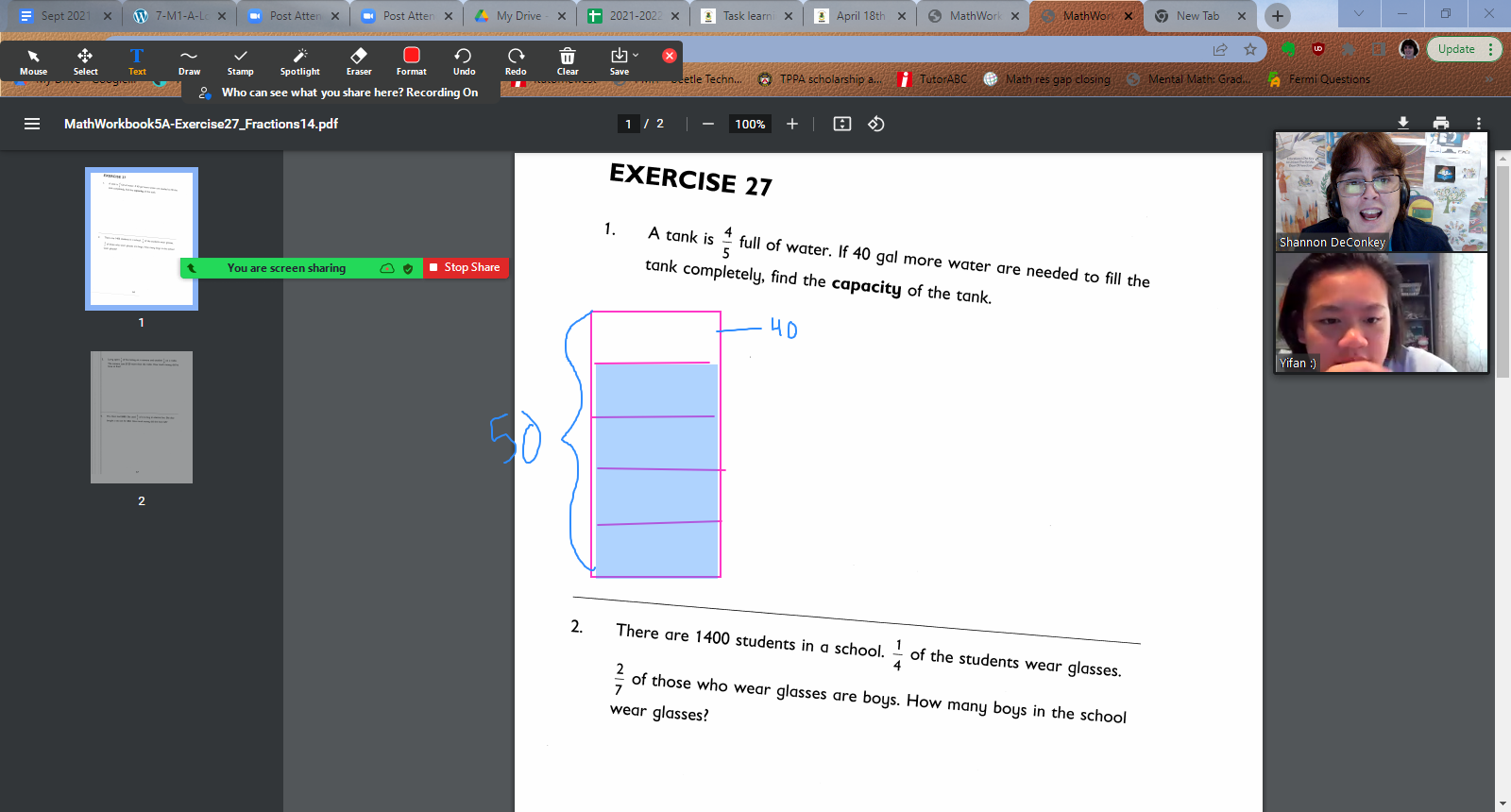The height and width of the screenshot is (812, 1511).
Task: Pick the Draw annotation tool
Action: tap(189, 61)
